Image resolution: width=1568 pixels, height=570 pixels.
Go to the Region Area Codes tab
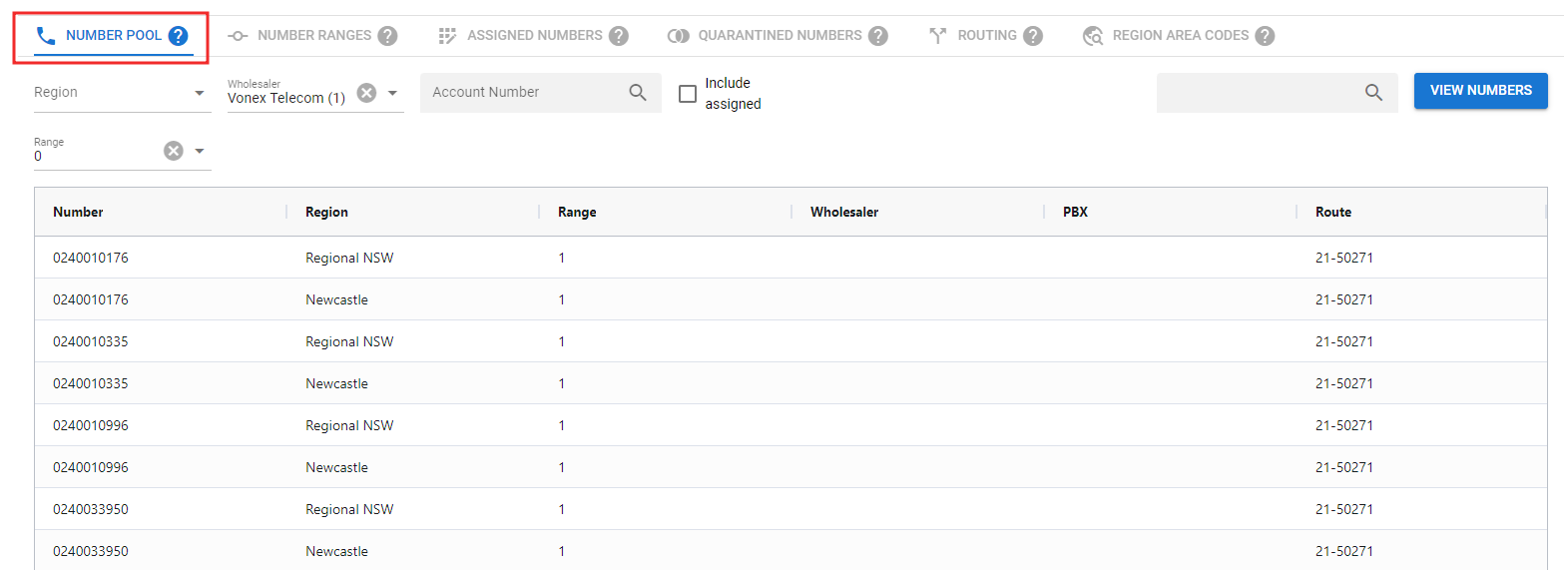point(1180,36)
